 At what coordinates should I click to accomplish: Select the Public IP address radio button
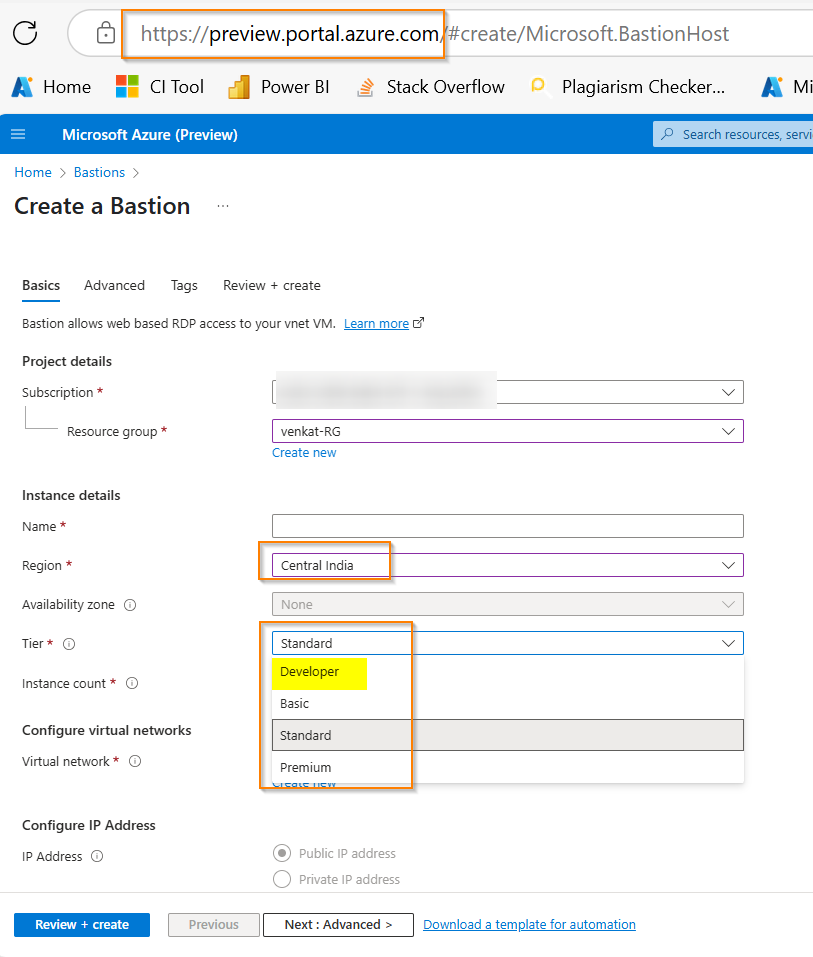[x=282, y=853]
